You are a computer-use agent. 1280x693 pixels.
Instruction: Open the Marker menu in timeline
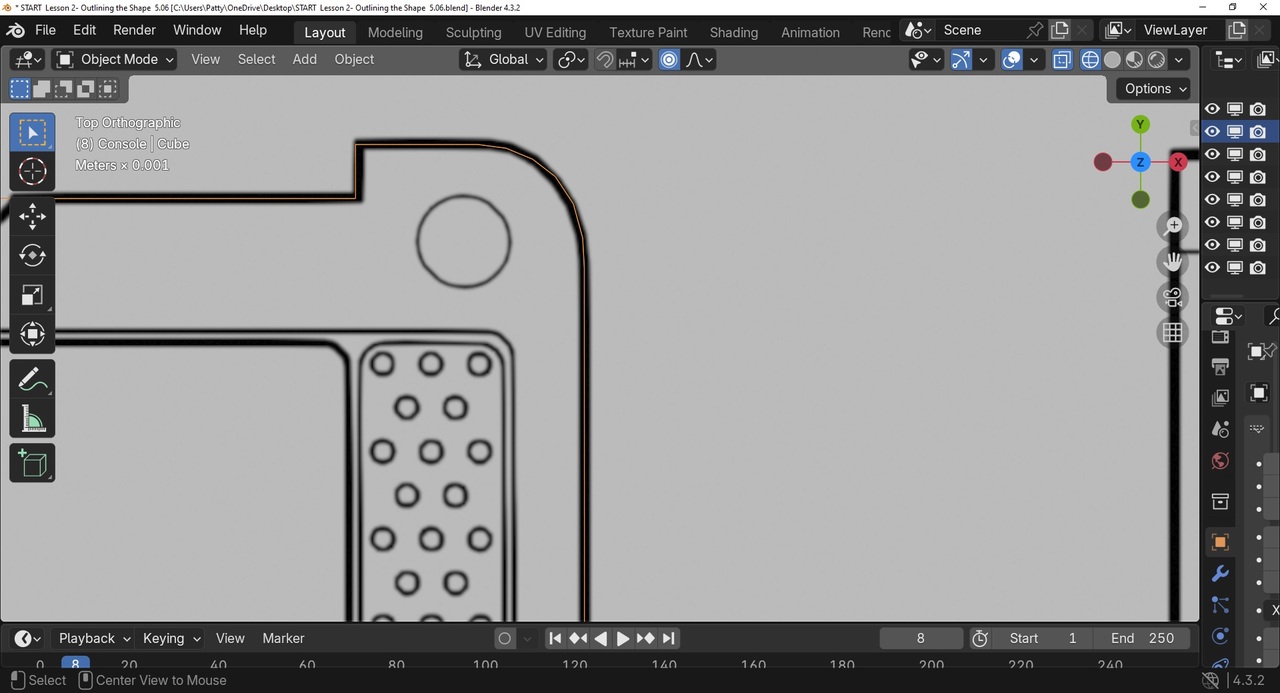(283, 638)
